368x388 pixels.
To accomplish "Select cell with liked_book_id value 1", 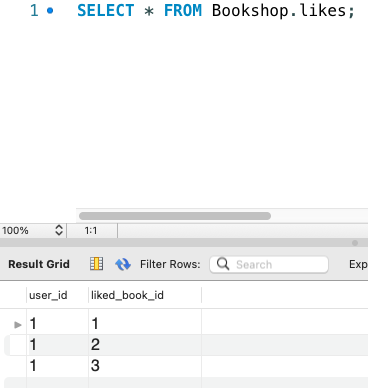I will 145,324.
